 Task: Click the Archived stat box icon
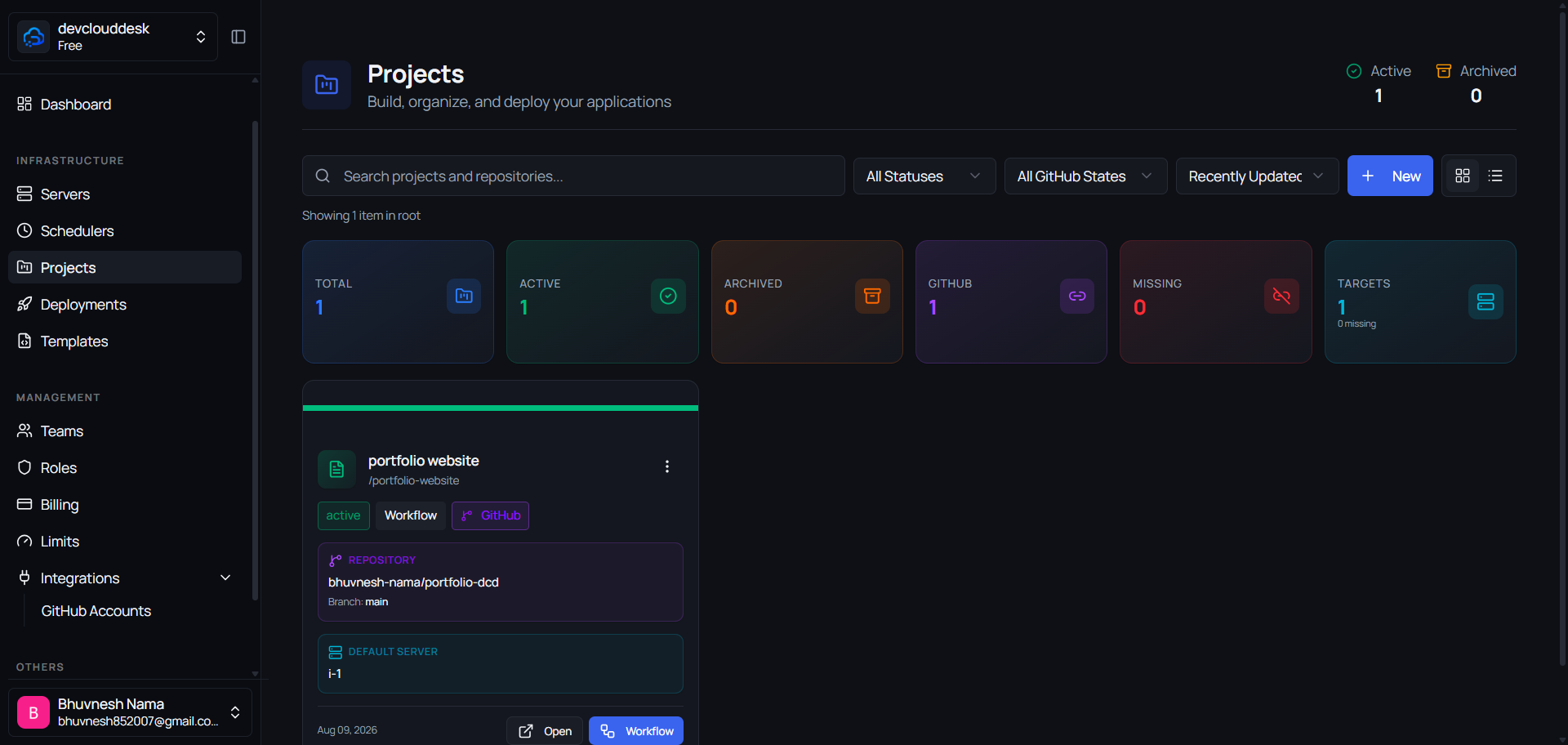(872, 296)
